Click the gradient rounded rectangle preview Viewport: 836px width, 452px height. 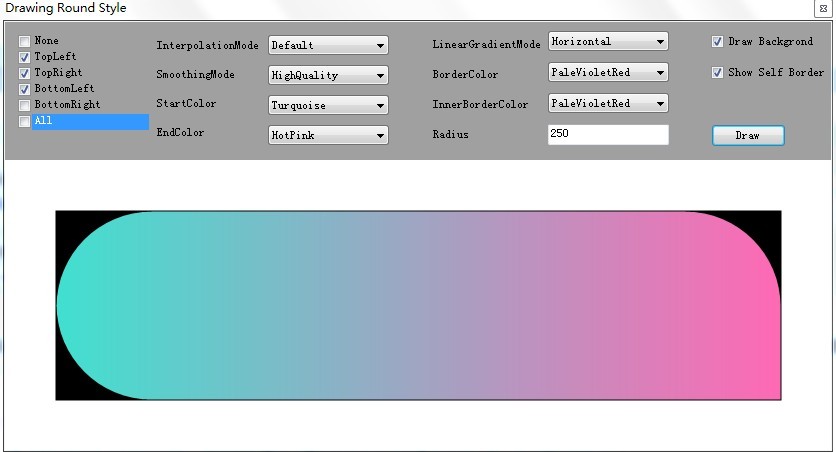[419, 305]
